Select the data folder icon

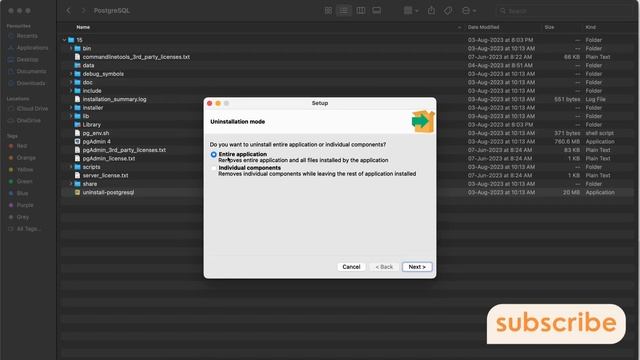(77, 65)
